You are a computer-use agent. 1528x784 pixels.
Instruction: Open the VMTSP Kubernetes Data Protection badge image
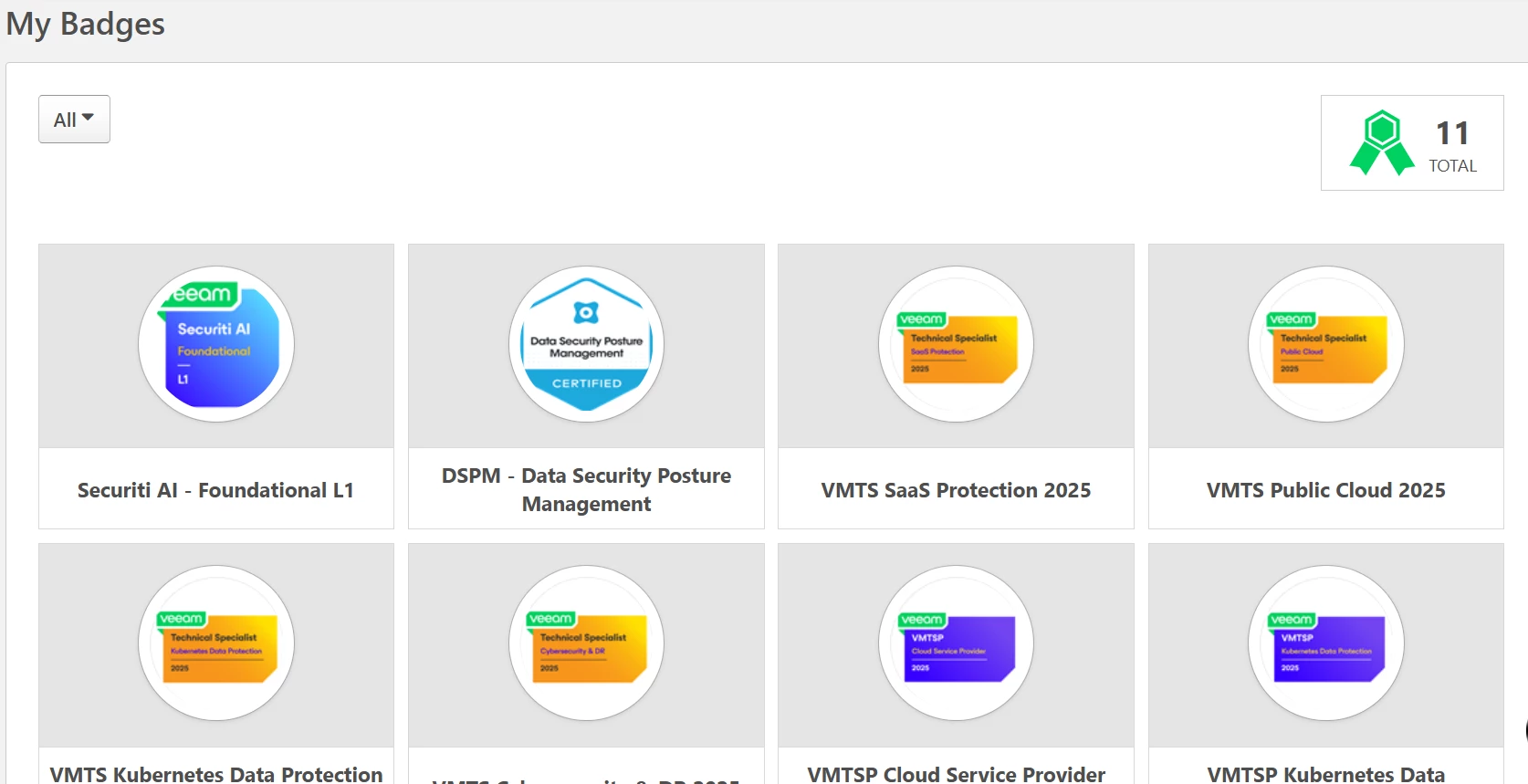click(x=1325, y=643)
